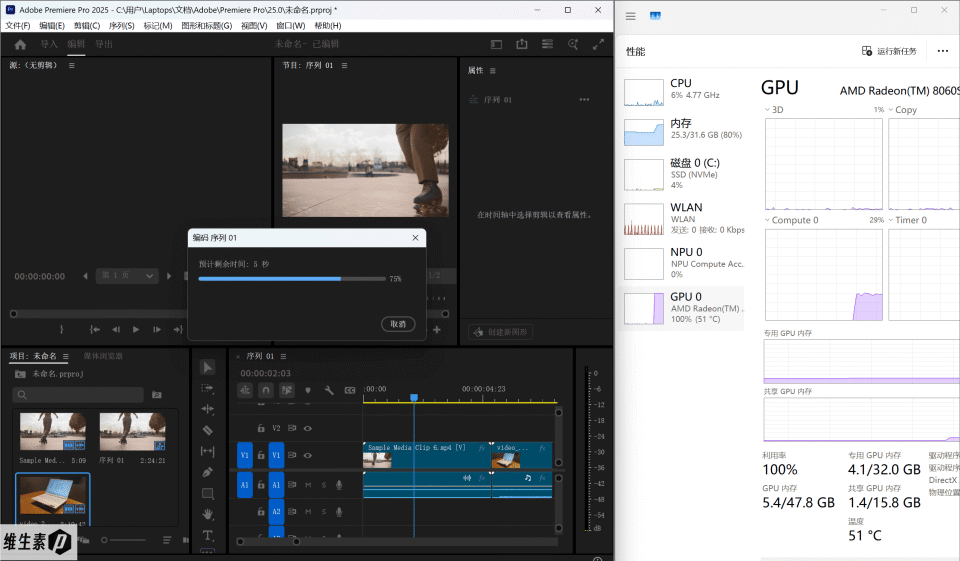Open the 序列 01 timeline panel menu

click(x=284, y=356)
